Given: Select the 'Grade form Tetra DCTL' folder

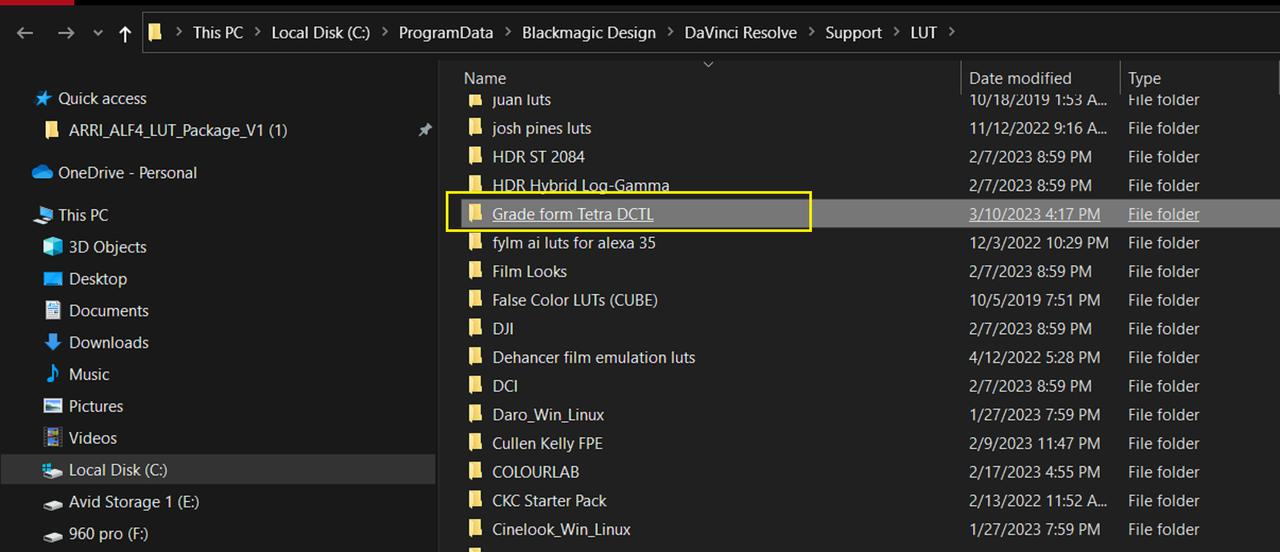Looking at the screenshot, I should point(573,214).
